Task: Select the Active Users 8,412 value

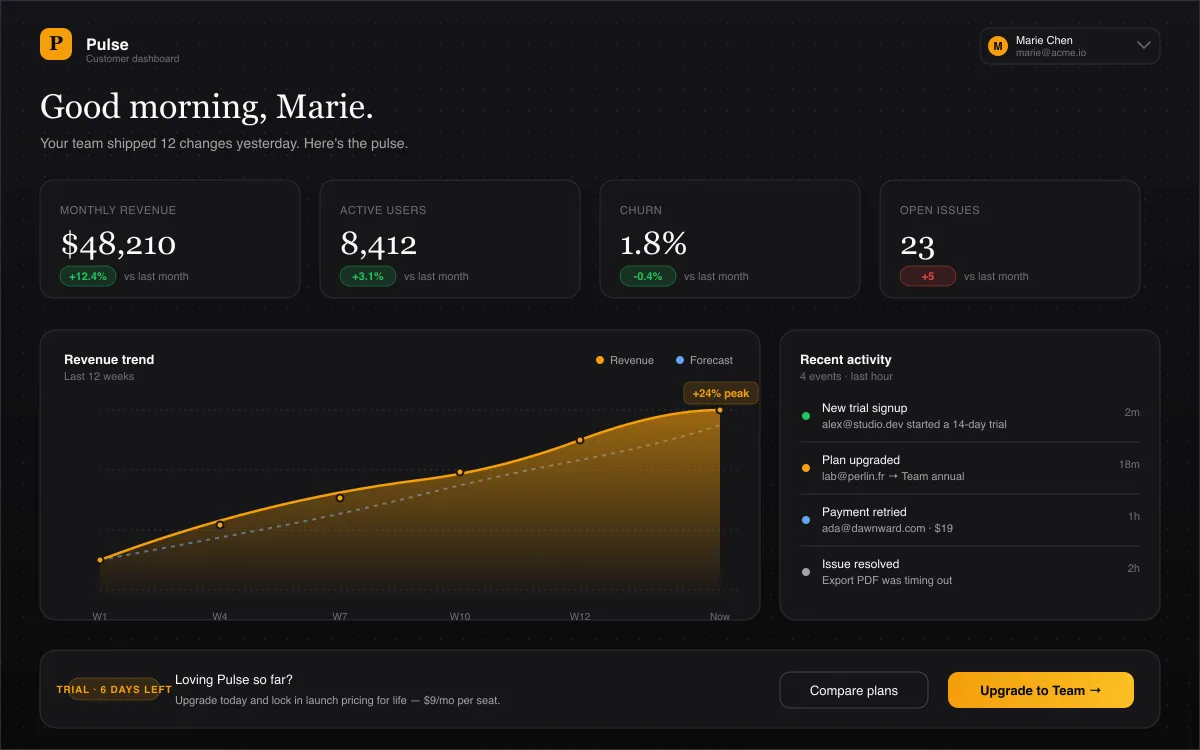Action: coord(378,243)
